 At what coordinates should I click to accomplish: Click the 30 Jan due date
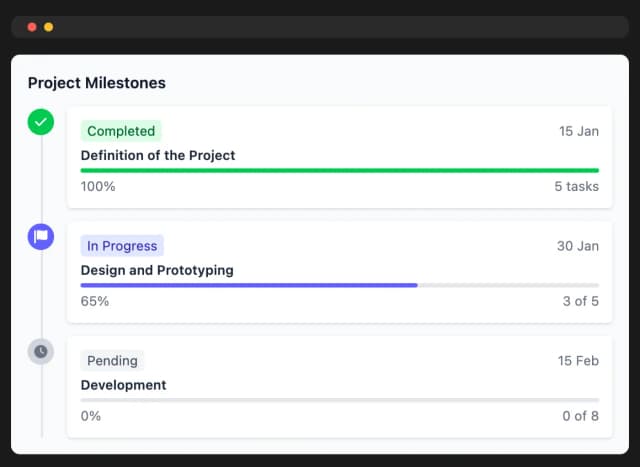[578, 246]
